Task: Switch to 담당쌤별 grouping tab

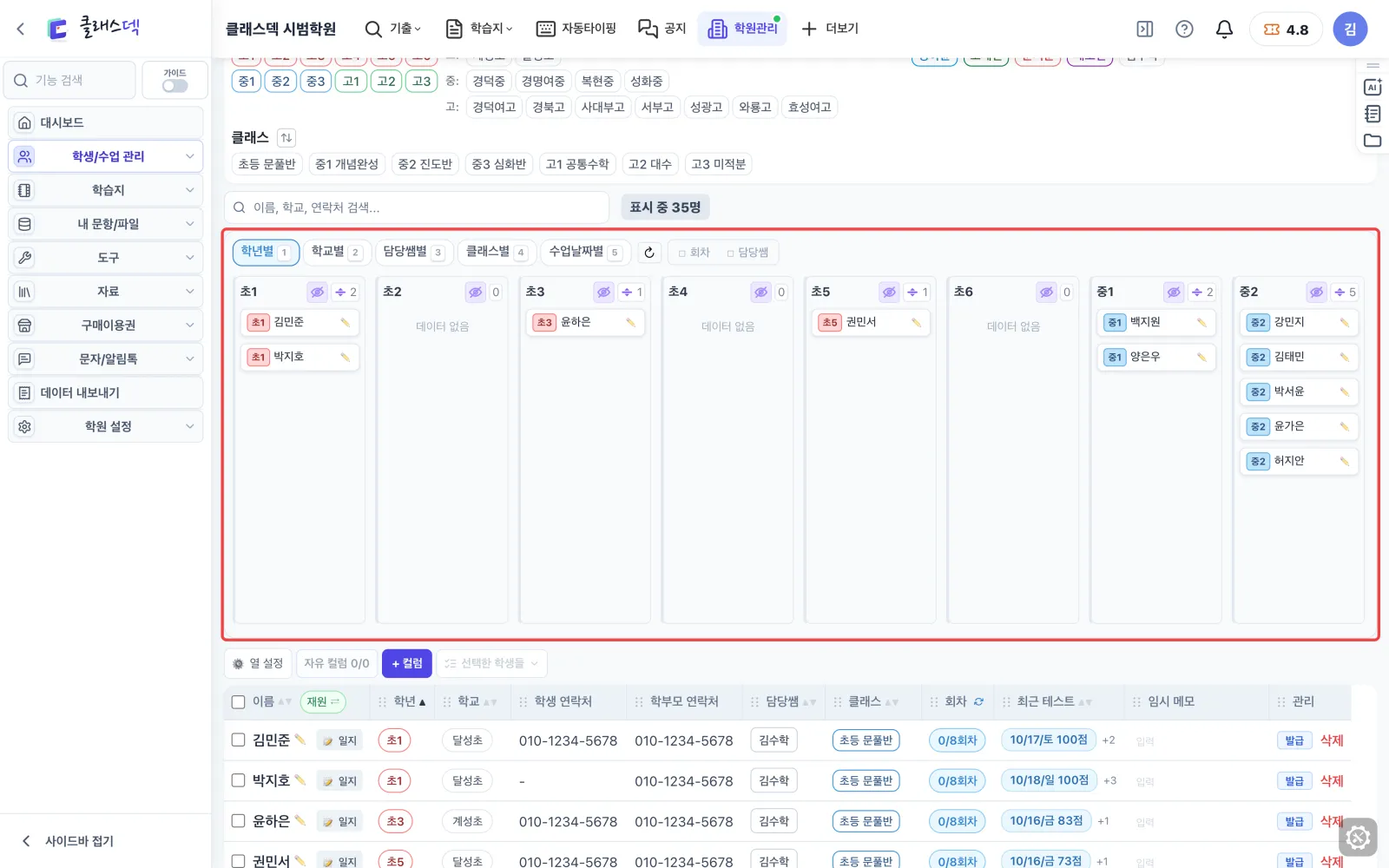Action: (x=414, y=252)
